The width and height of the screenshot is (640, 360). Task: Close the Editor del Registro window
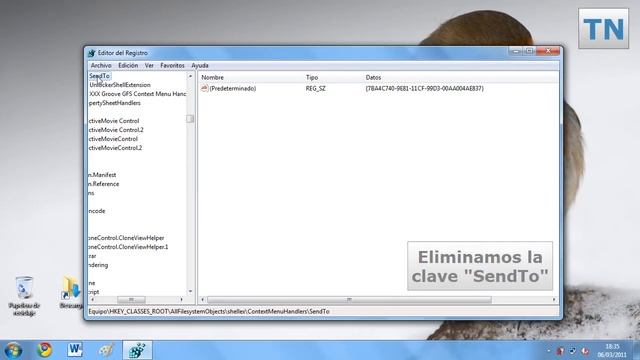548,51
